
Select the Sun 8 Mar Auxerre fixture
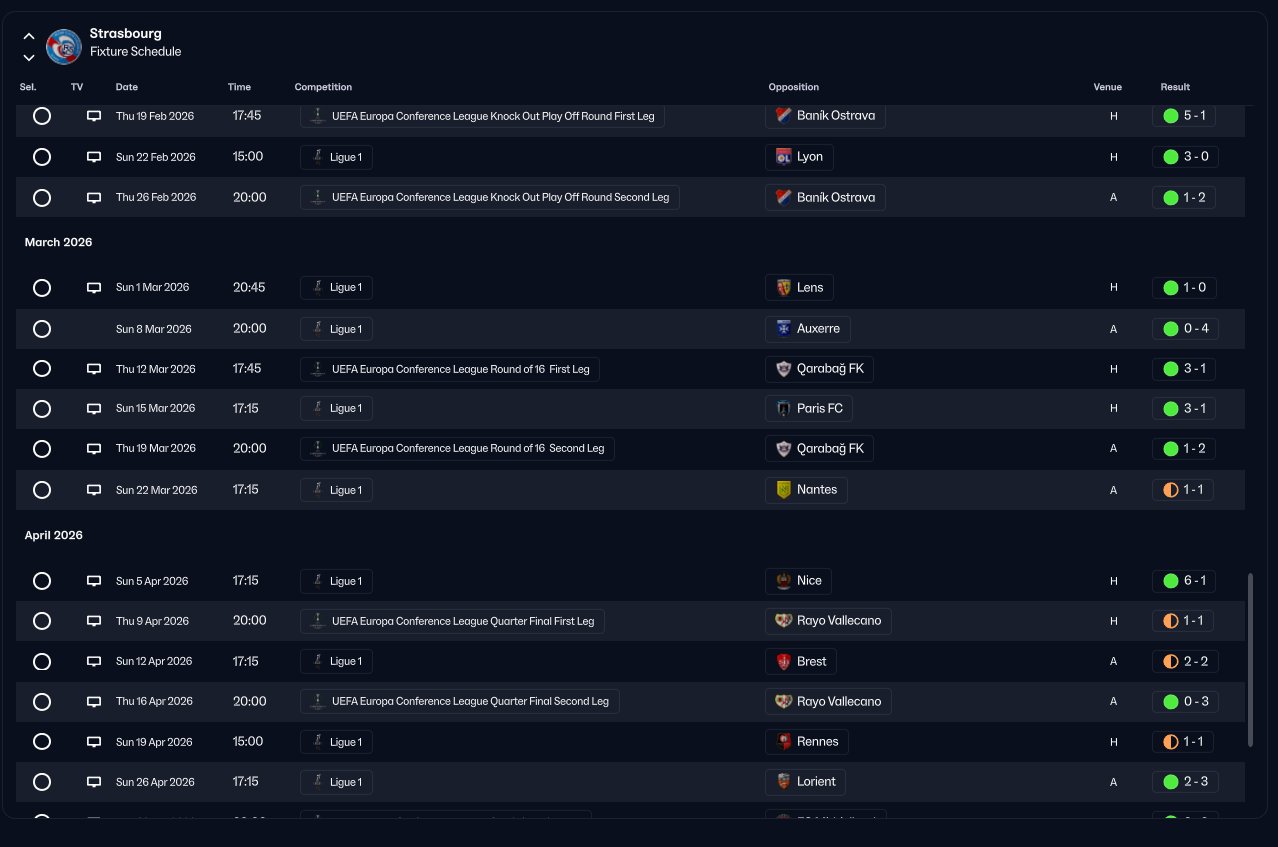[x=42, y=329]
